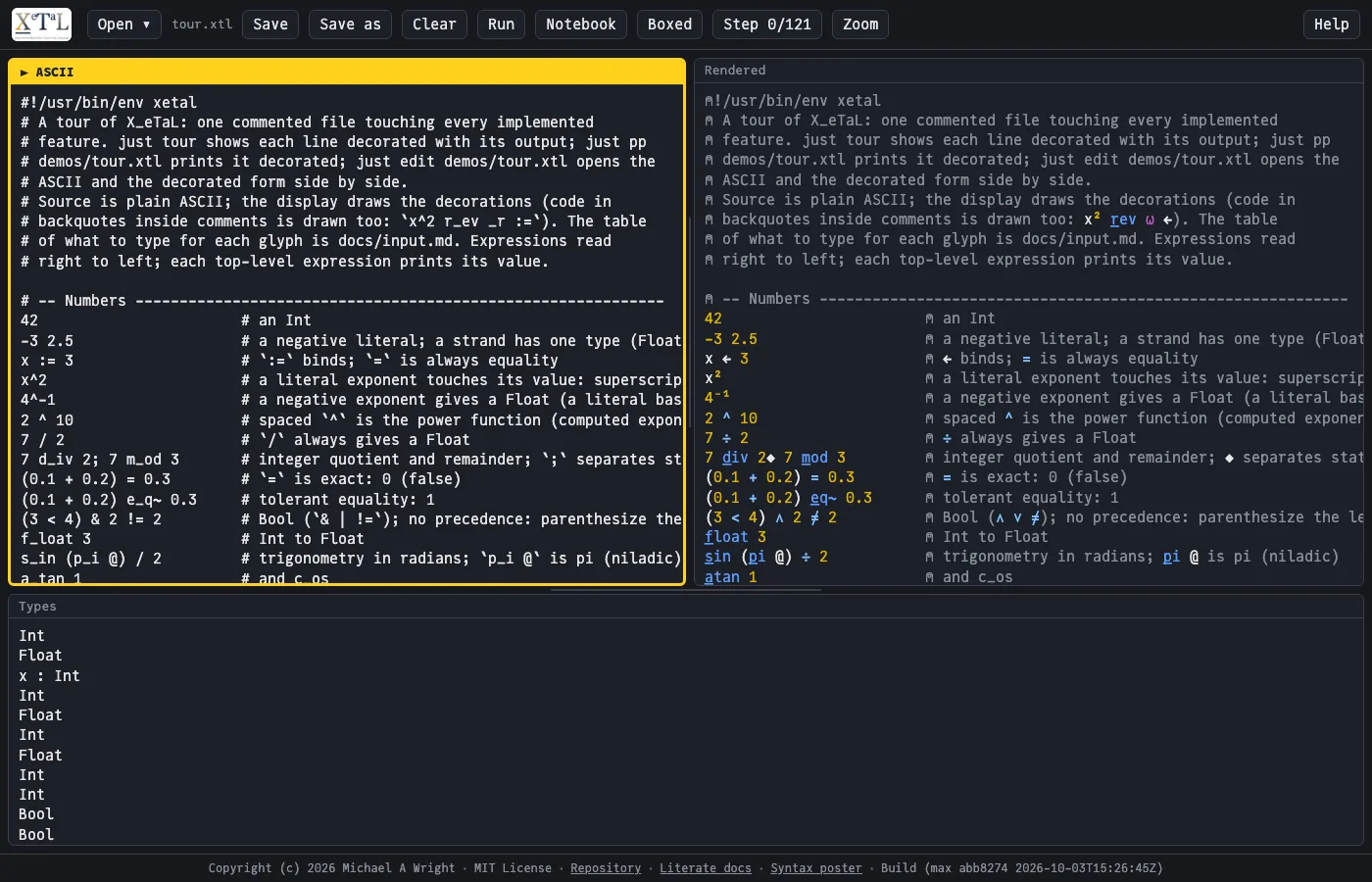This screenshot has width=1372, height=882.
Task: Open the Repository link
Action: tap(606, 868)
